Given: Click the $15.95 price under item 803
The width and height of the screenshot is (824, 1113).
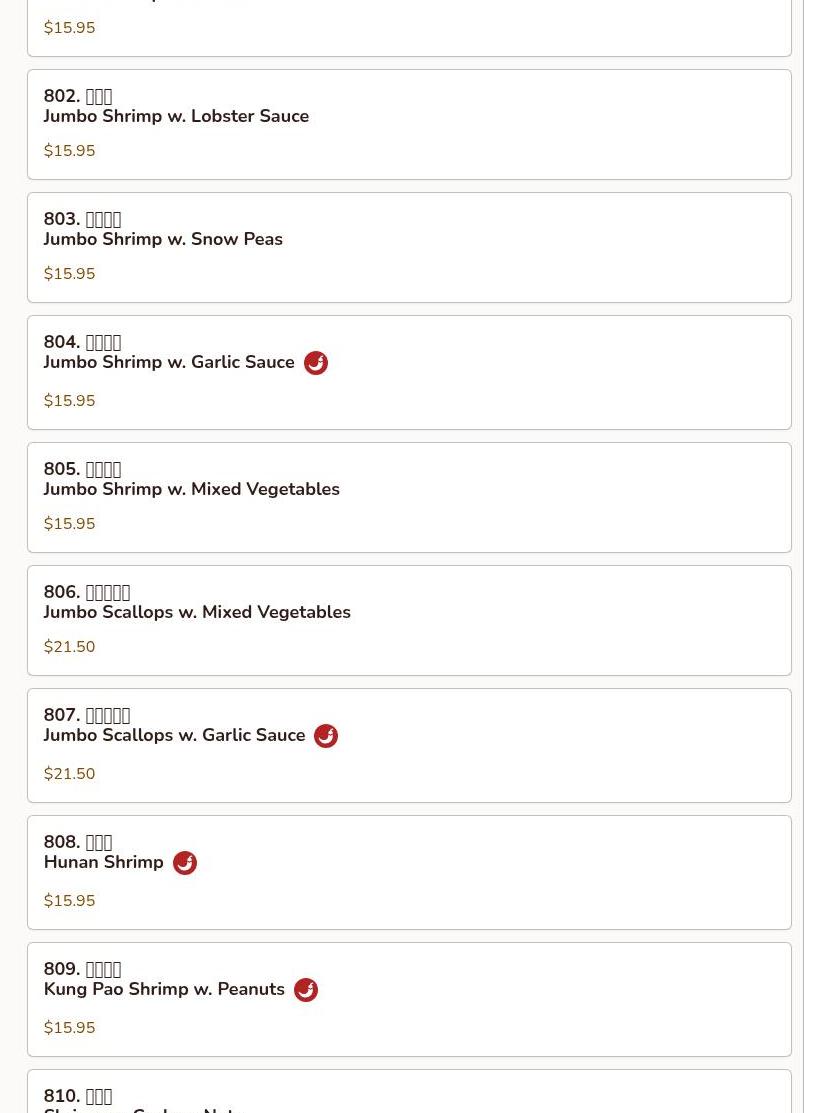Looking at the screenshot, I should point(70,274).
